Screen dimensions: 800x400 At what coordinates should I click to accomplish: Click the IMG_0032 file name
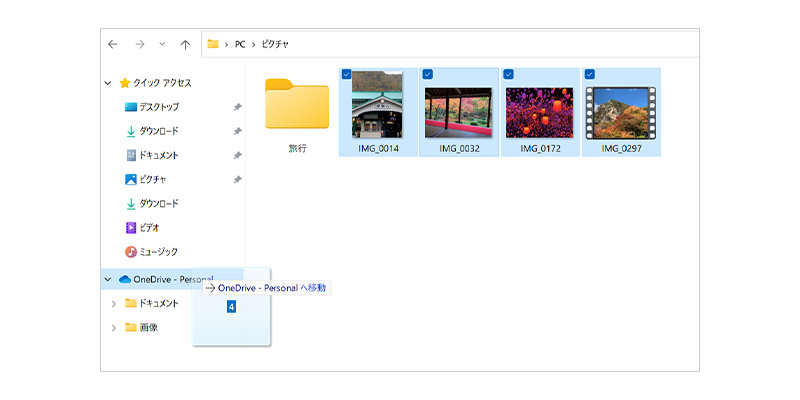459,148
